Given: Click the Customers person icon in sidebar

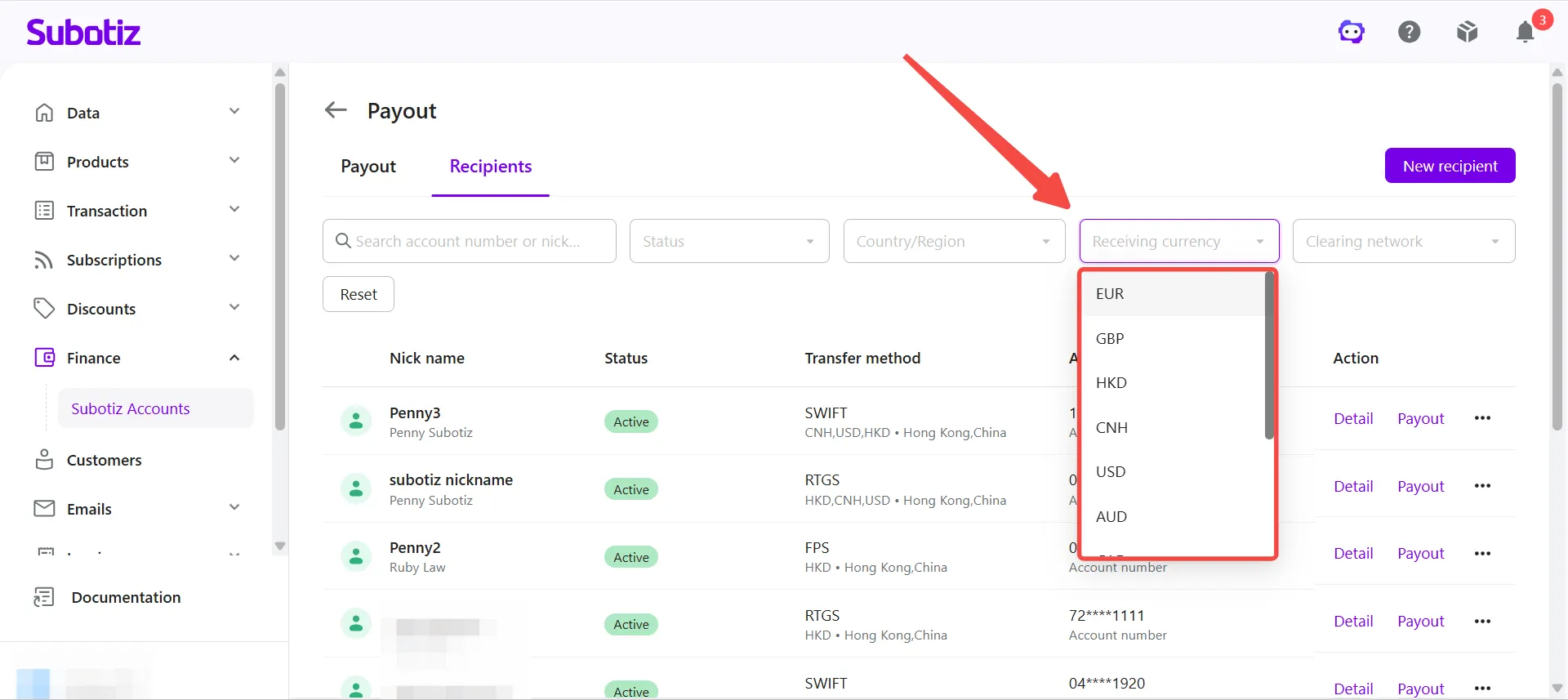Looking at the screenshot, I should (x=44, y=459).
